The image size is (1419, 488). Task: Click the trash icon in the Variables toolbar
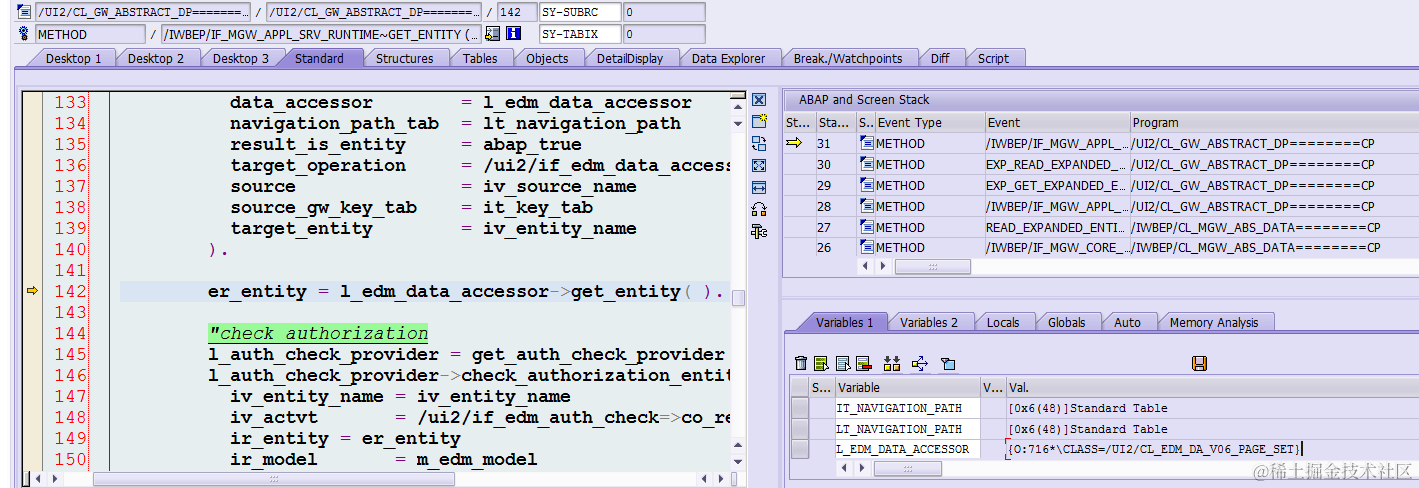tap(800, 363)
